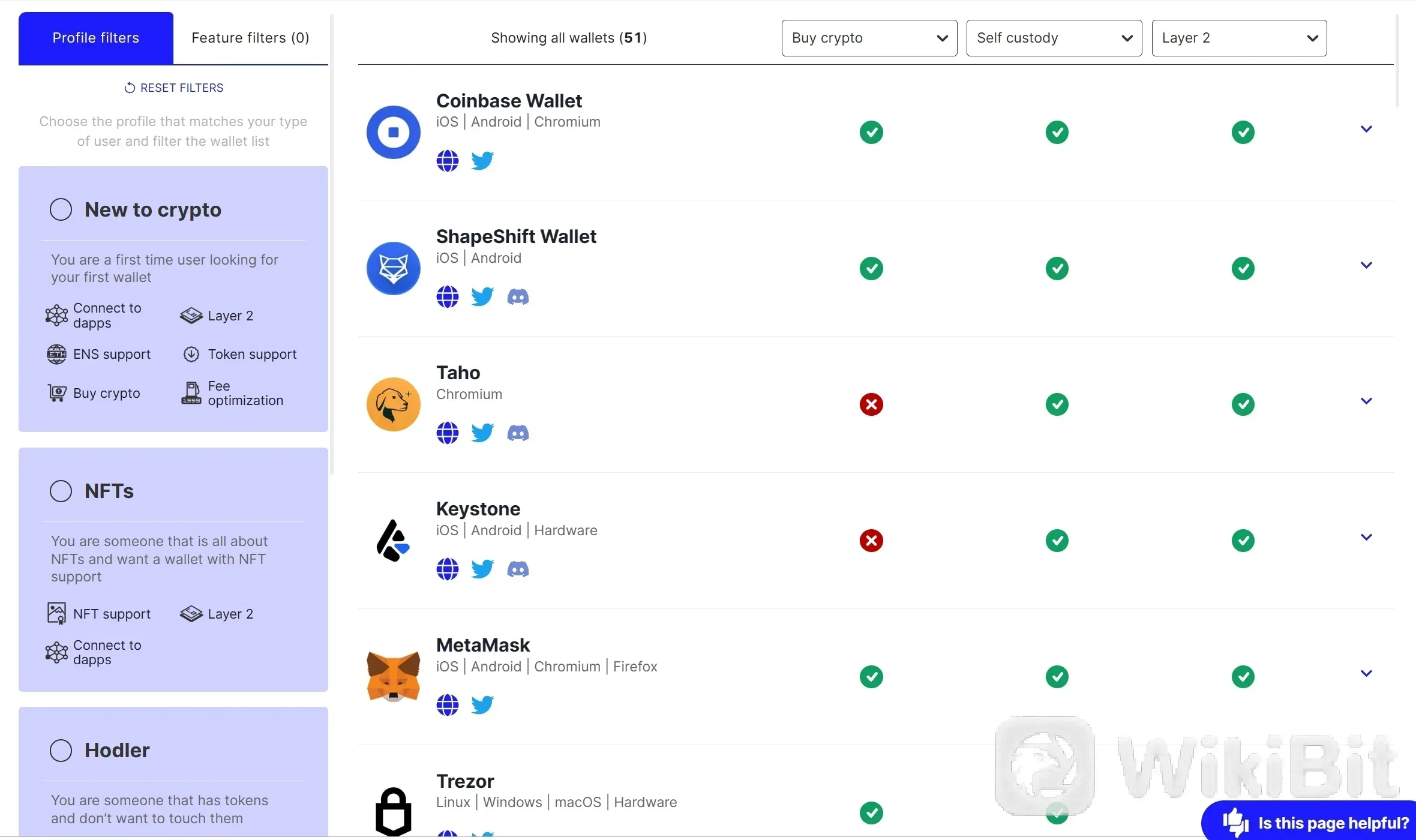This screenshot has width=1416, height=840.
Task: Click Taho's red Buy crypto cross icon
Action: point(871,405)
